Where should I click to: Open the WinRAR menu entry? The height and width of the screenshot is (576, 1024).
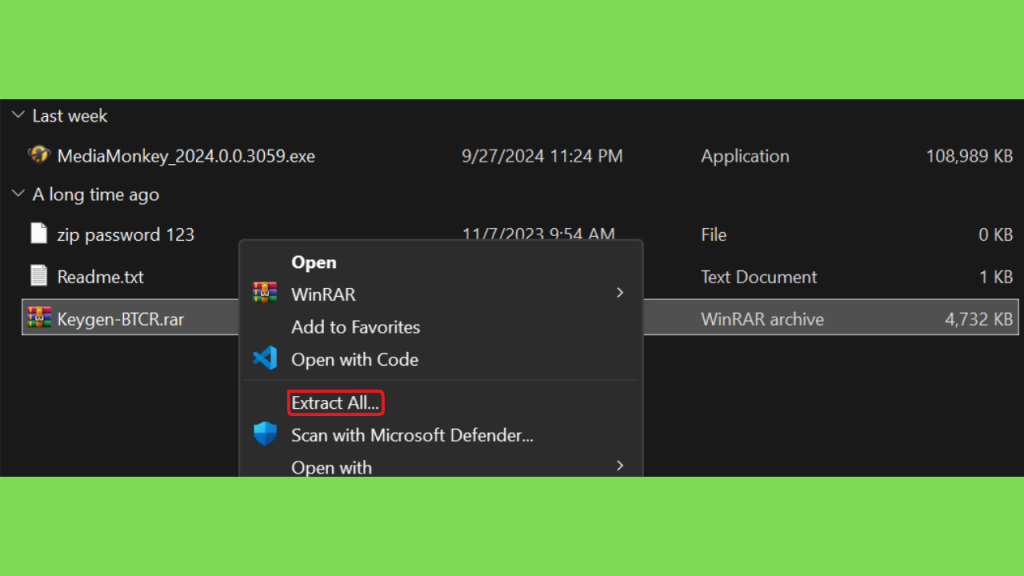[x=323, y=295]
